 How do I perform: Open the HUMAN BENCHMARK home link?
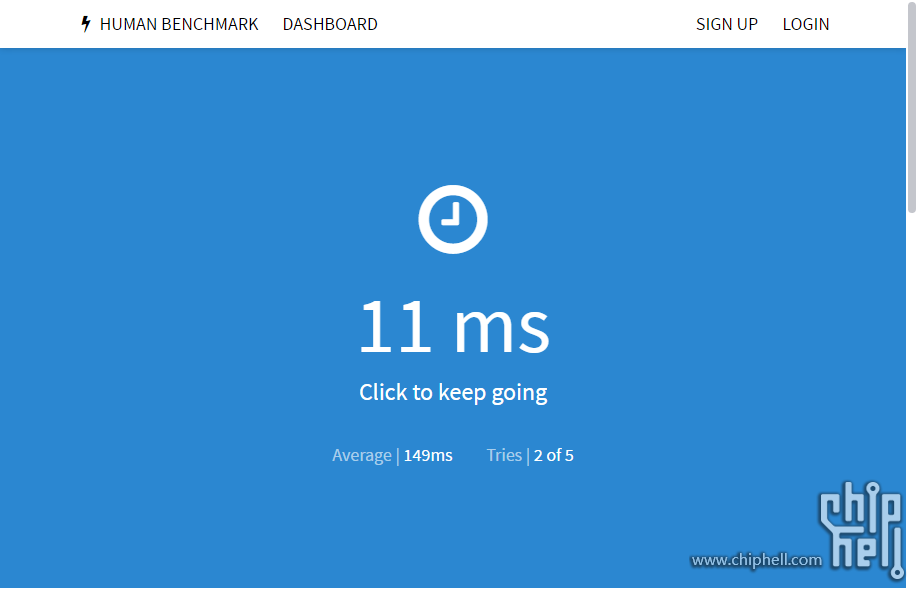[179, 24]
